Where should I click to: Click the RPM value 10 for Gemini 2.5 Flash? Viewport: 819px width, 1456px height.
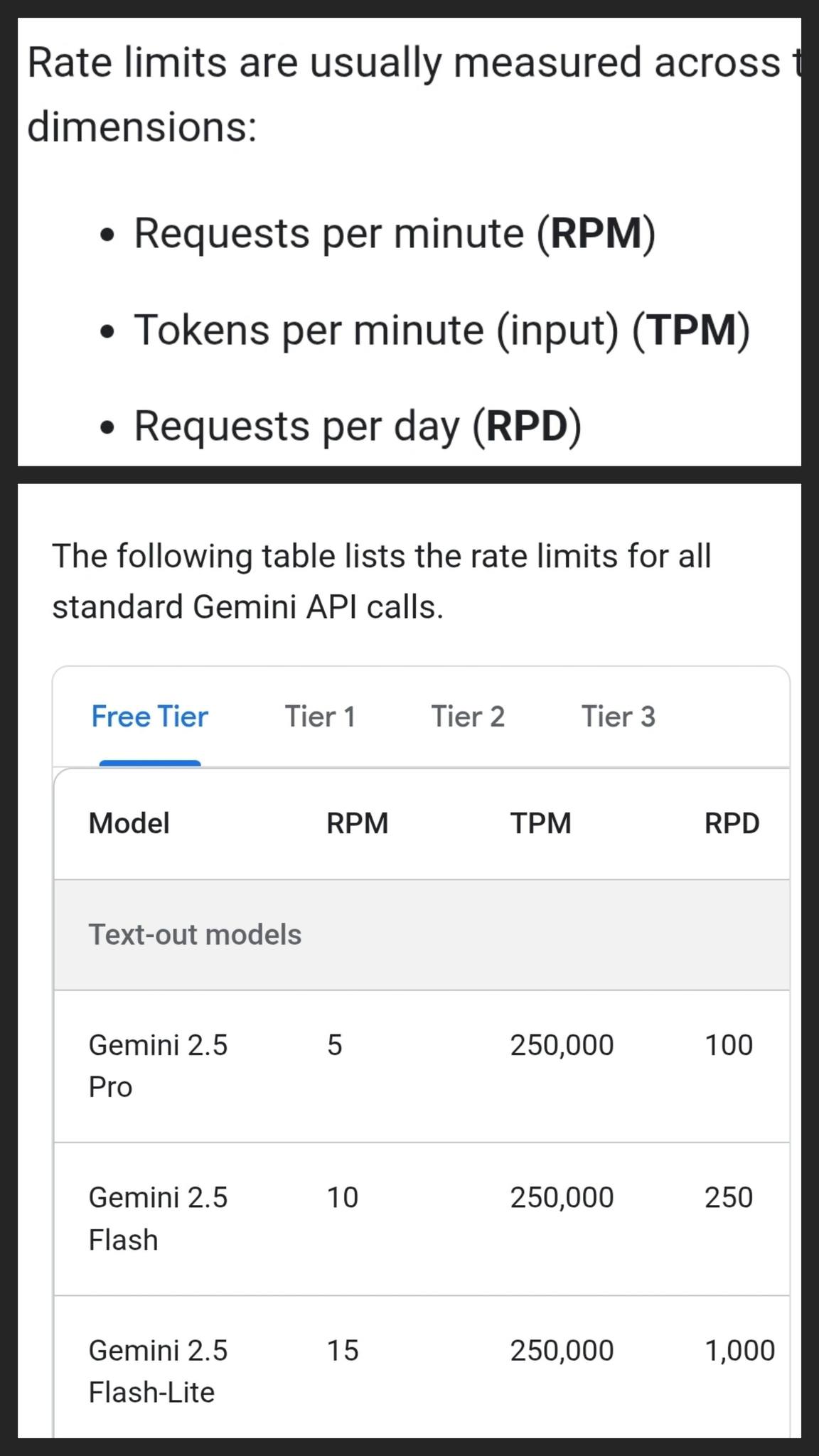click(342, 1197)
